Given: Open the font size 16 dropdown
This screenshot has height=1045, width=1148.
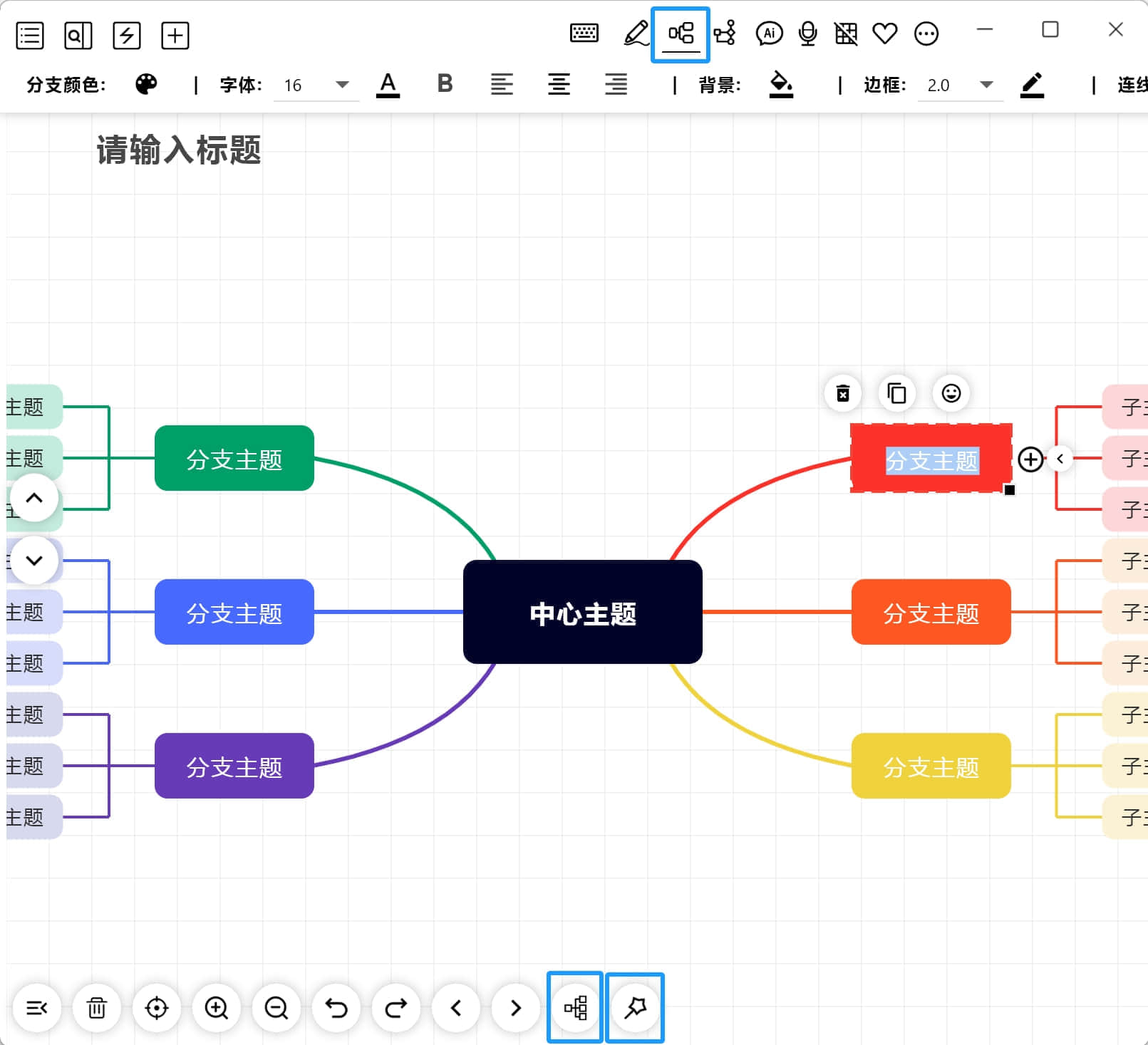Looking at the screenshot, I should coord(316,85).
